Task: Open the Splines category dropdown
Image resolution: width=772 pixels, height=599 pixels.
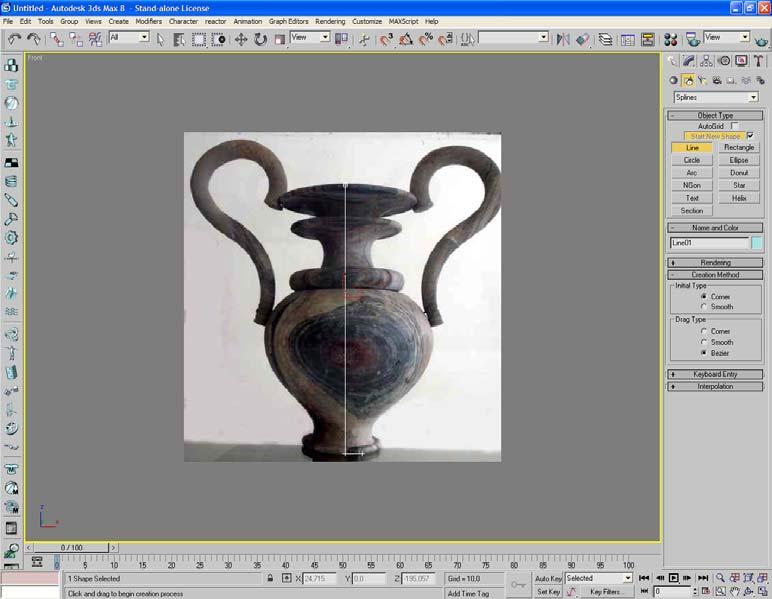Action: 715,97
